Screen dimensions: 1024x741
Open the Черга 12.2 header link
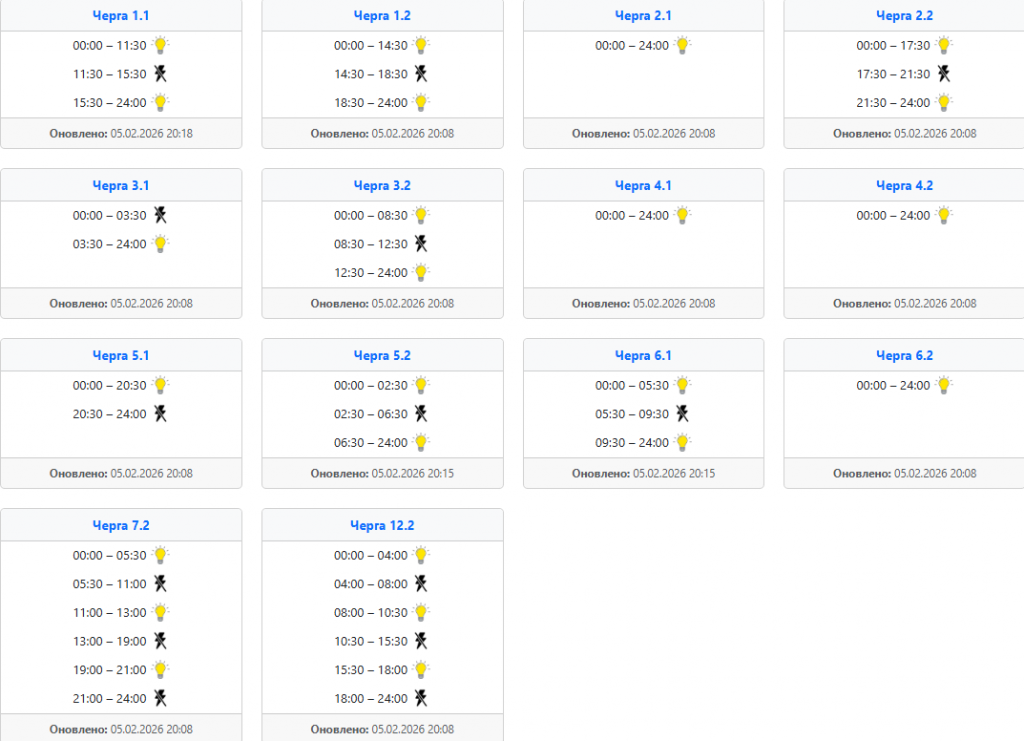382,526
